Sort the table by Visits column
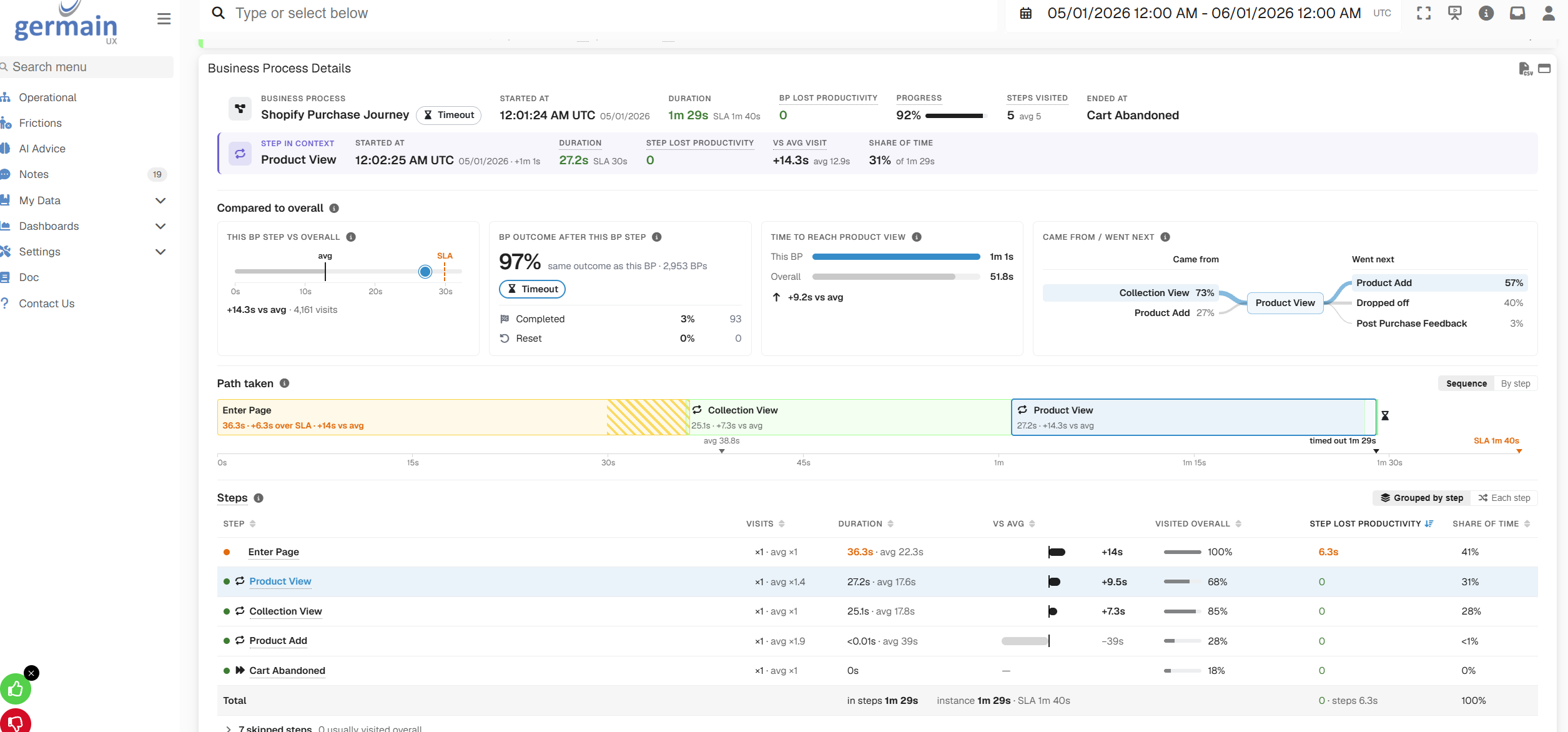The width and height of the screenshot is (1568, 732). [765, 523]
